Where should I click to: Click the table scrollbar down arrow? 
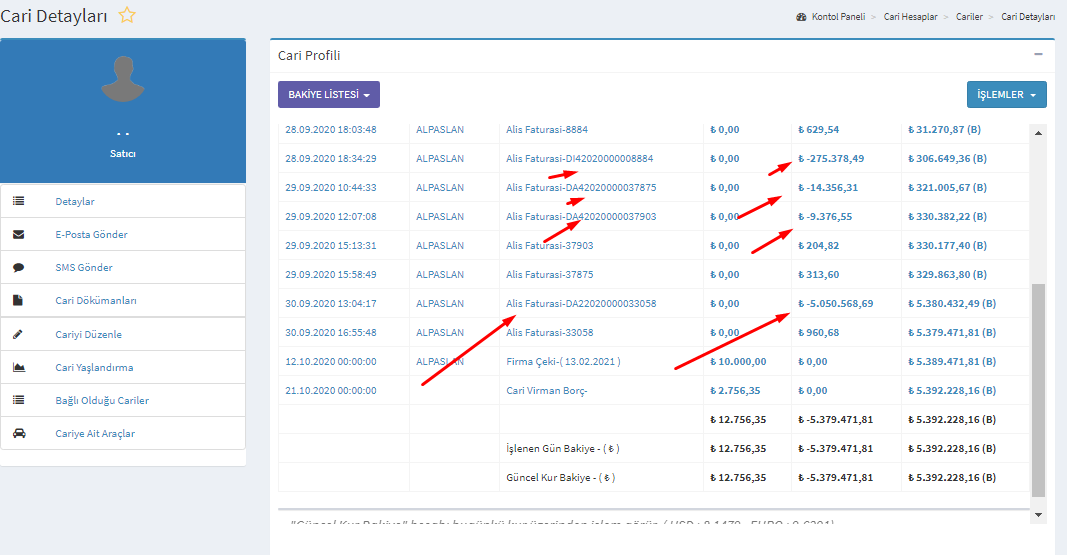[1038, 514]
